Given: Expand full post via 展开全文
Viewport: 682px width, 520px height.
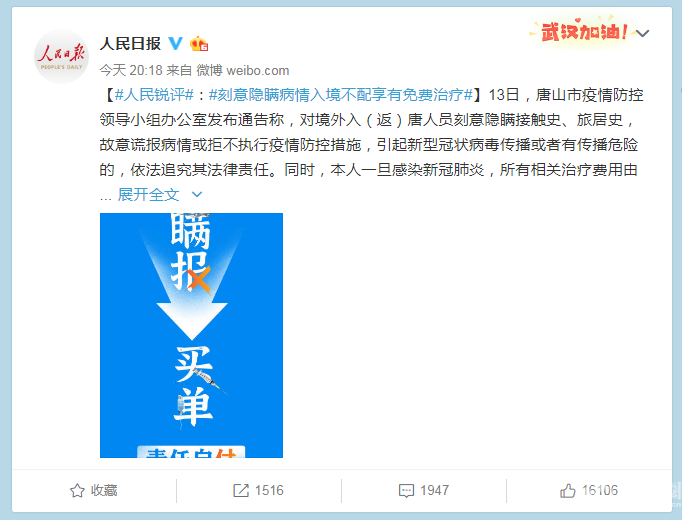Looking at the screenshot, I should point(148,194).
